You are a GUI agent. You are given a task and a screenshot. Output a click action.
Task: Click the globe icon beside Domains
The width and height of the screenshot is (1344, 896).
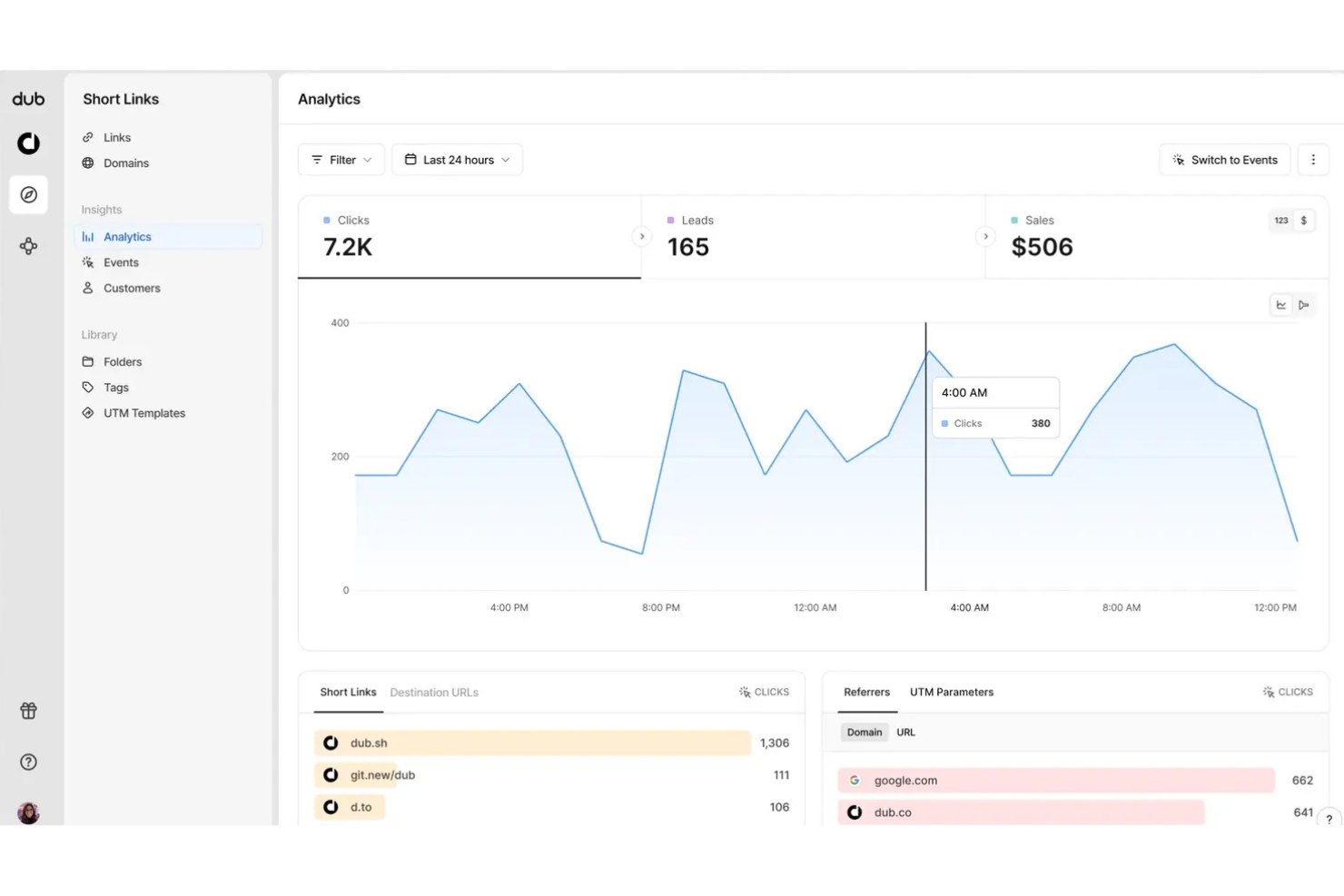coord(88,163)
